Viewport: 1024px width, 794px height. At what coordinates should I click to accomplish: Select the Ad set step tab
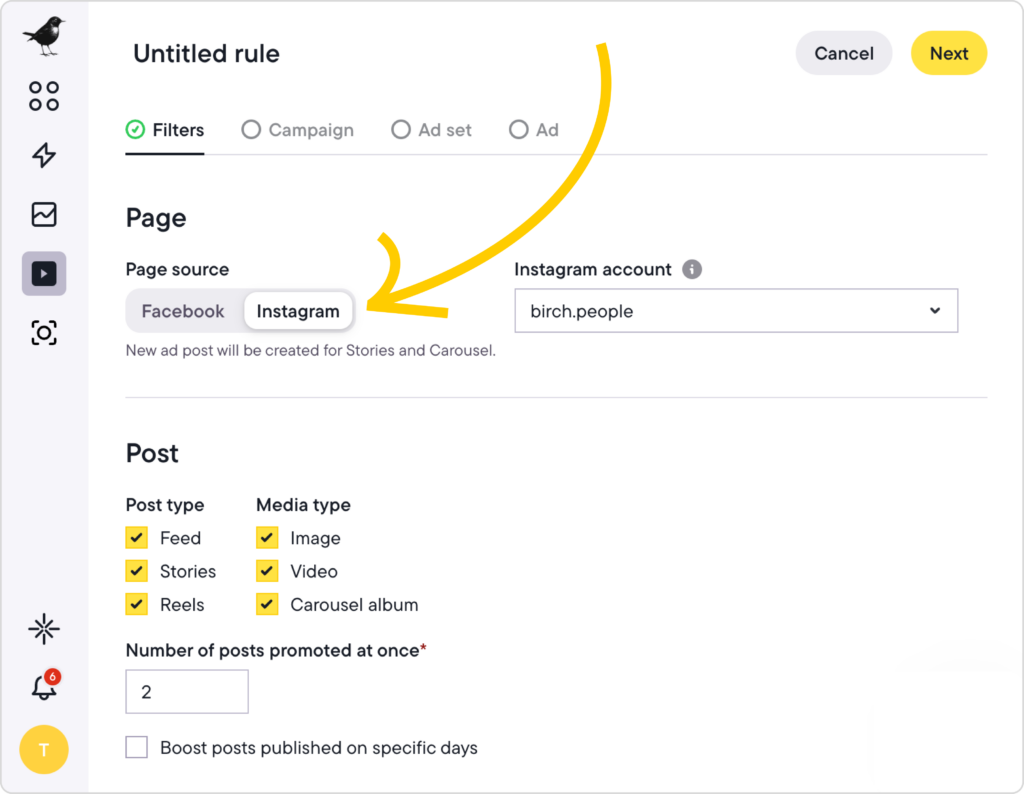click(431, 130)
